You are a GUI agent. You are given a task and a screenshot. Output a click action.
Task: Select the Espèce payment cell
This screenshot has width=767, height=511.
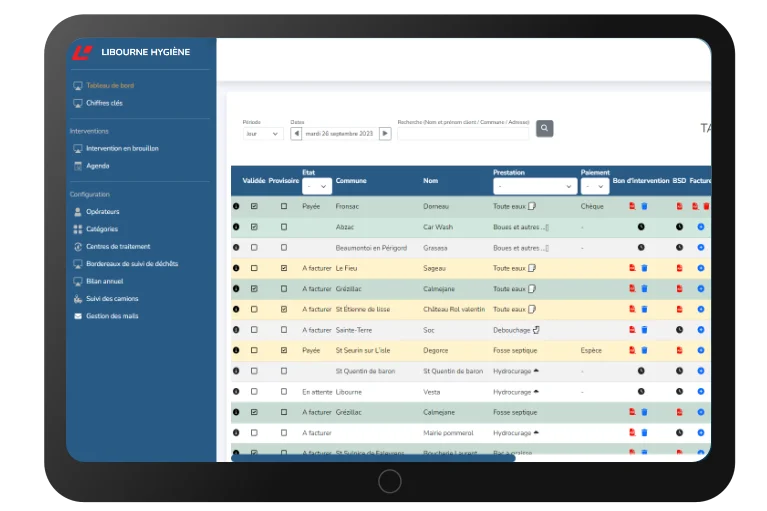click(591, 351)
